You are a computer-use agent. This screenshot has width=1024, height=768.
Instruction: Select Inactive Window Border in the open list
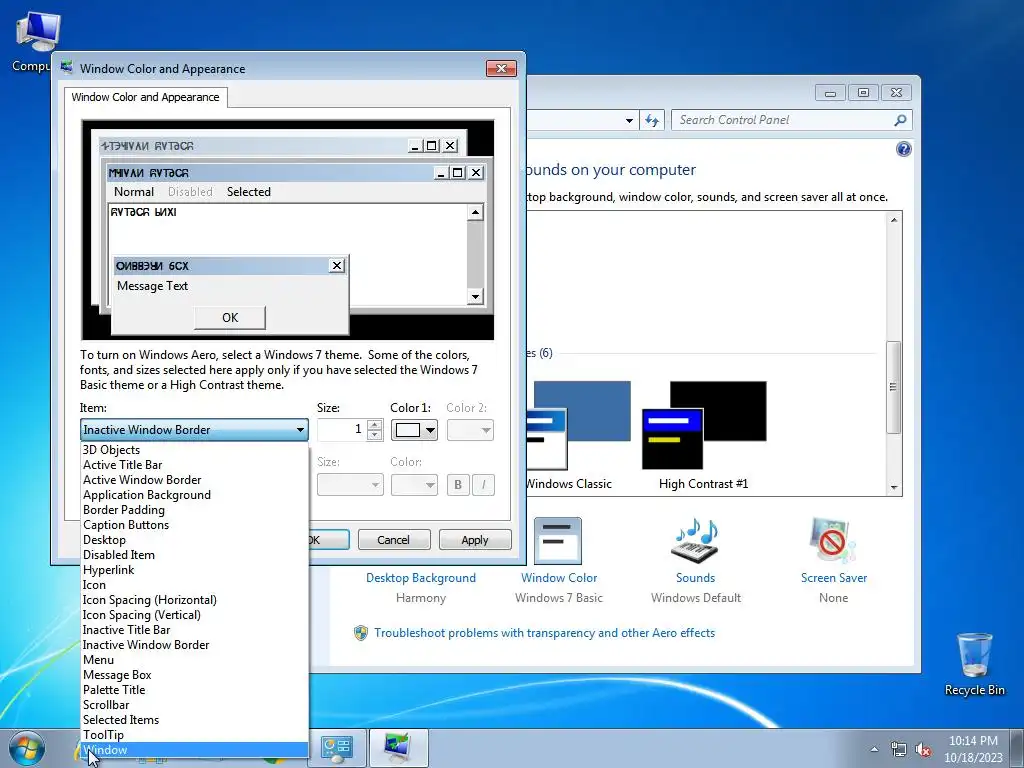tap(195, 645)
